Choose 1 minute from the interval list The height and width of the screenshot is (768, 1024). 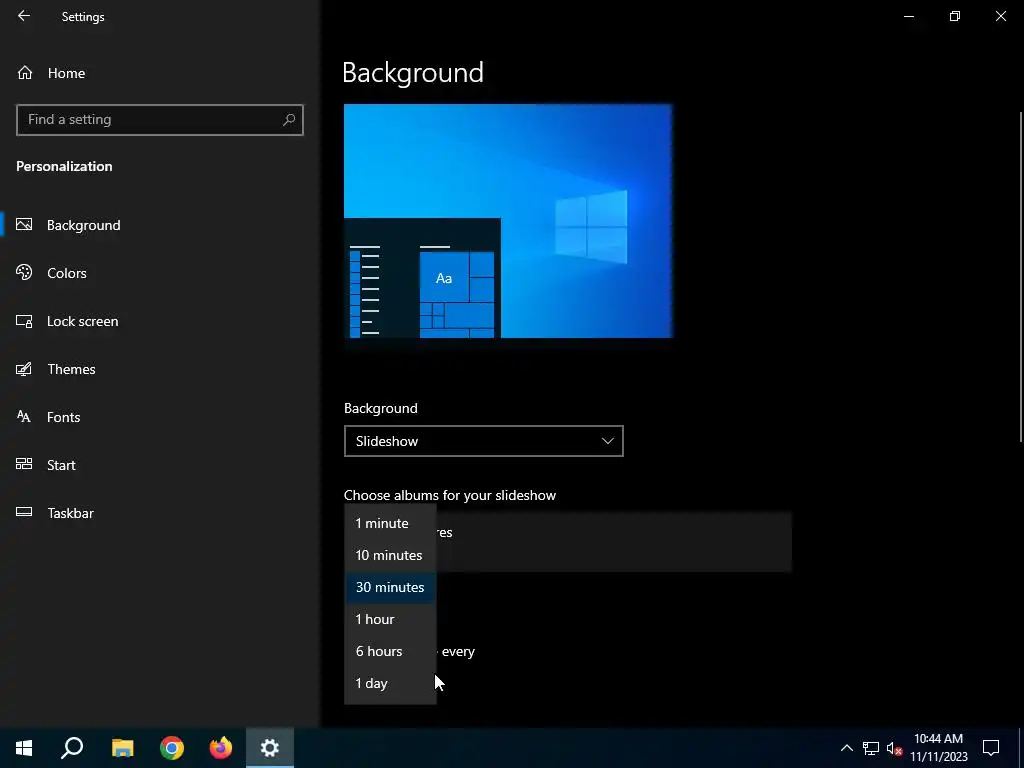click(x=390, y=523)
